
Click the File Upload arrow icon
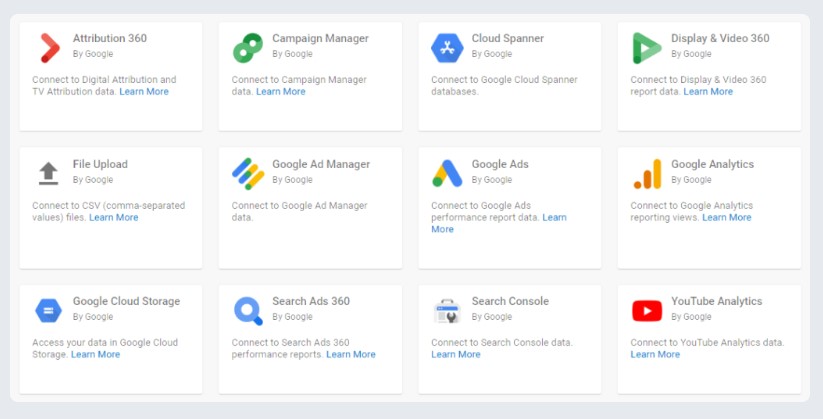[x=48, y=173]
